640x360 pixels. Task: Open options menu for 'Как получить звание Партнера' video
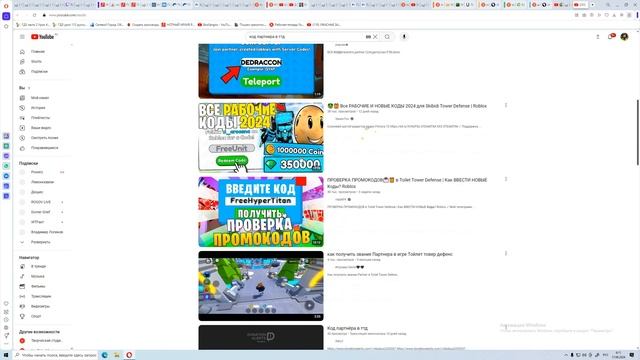click(506, 253)
